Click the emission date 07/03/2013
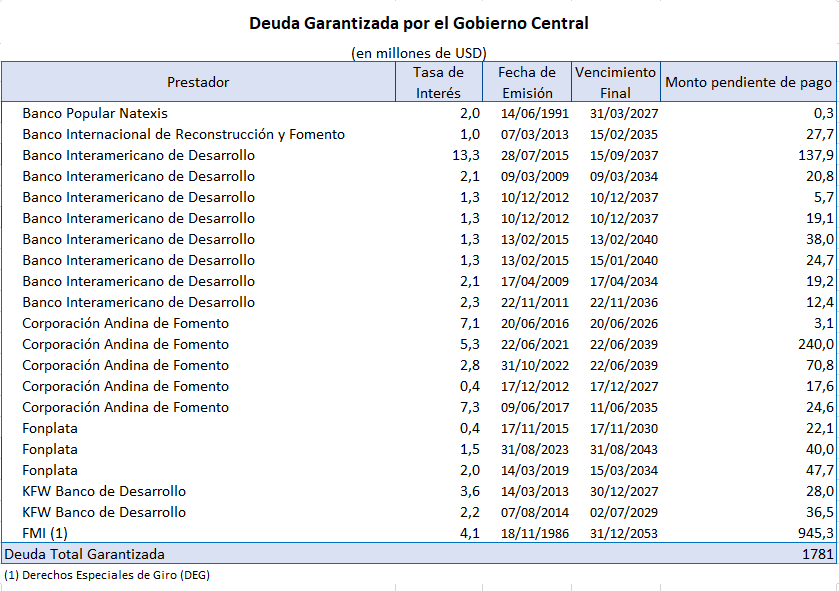 tap(535, 134)
